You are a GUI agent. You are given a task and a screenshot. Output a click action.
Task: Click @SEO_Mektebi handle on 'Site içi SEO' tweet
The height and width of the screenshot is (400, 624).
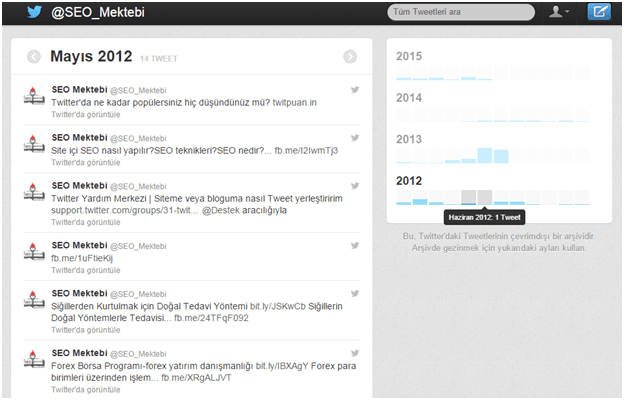(x=138, y=139)
